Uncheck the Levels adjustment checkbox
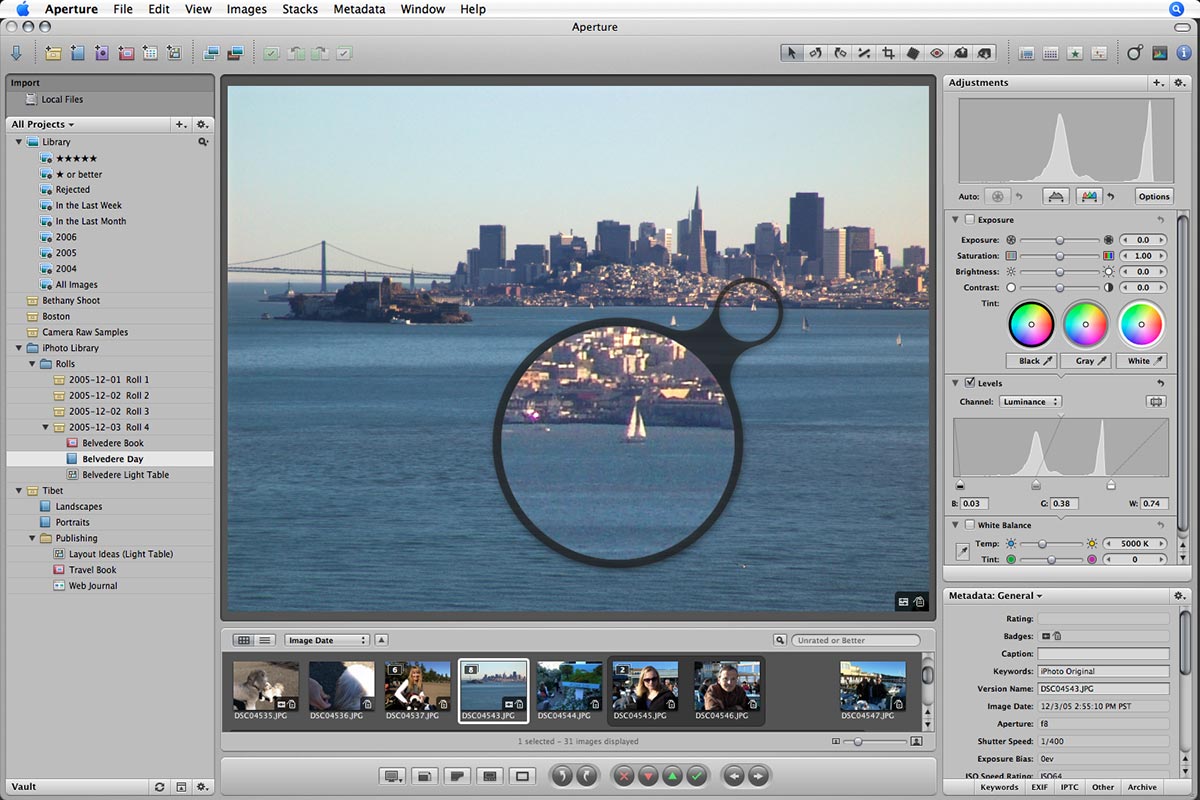 tap(969, 383)
